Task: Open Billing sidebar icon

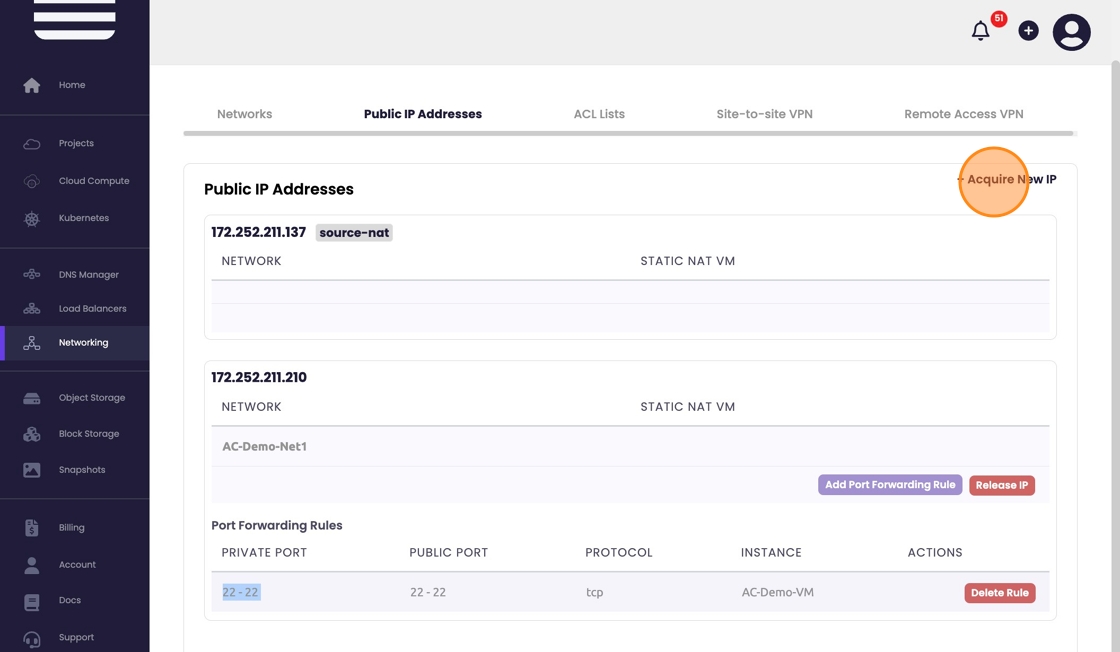Action: tap(32, 527)
